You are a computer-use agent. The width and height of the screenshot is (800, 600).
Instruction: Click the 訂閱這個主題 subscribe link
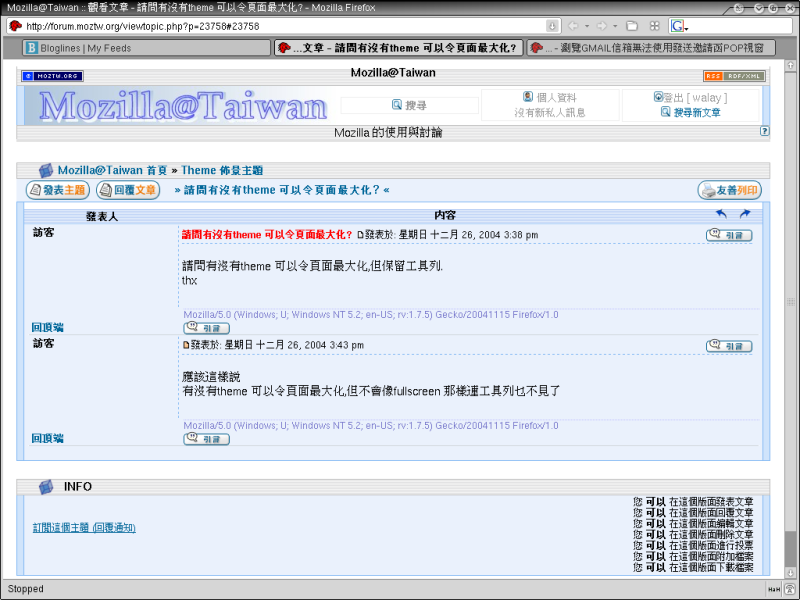pos(84,527)
